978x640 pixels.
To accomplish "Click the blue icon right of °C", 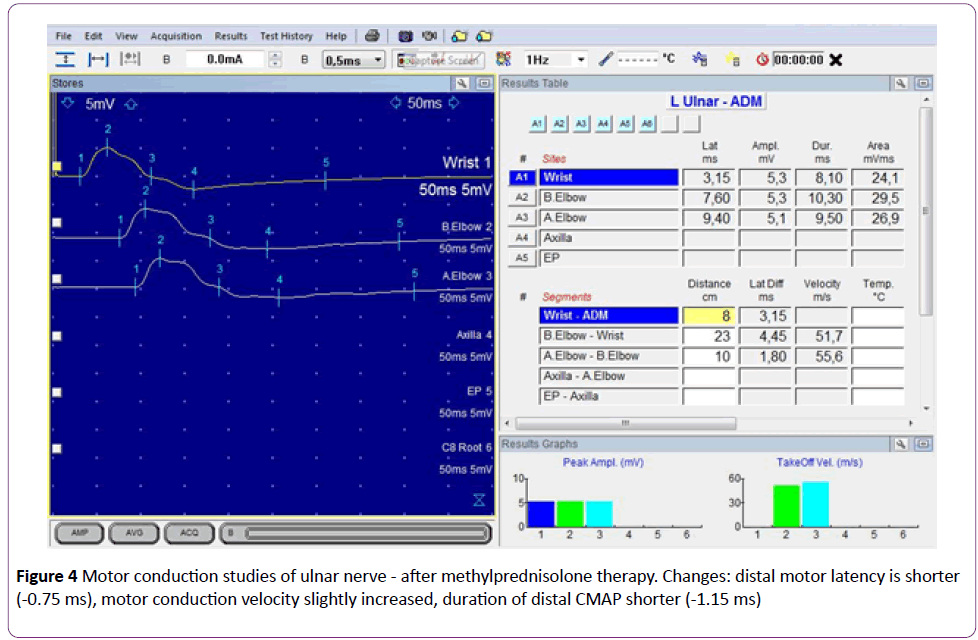I will pyautogui.click(x=700, y=59).
